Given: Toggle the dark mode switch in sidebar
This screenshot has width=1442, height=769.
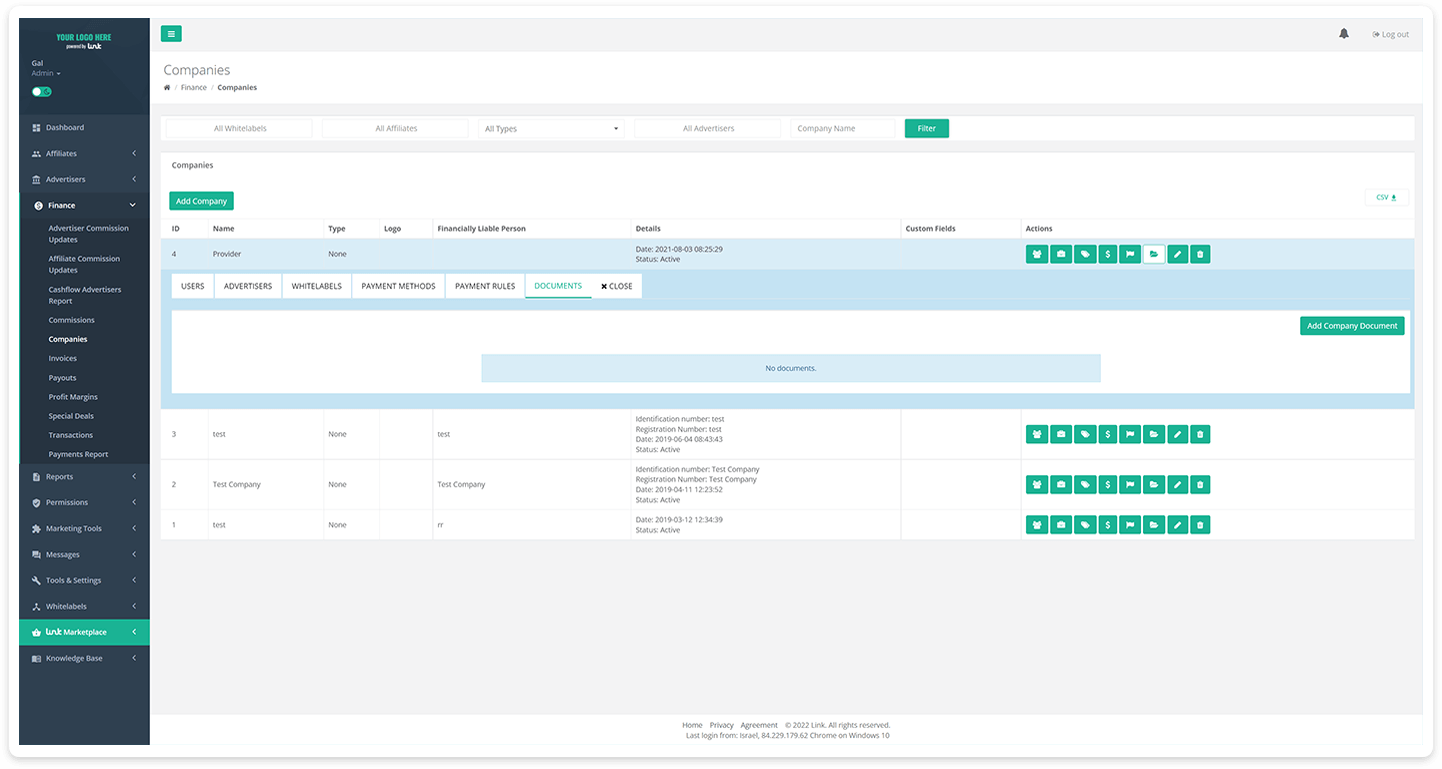Looking at the screenshot, I should click(41, 92).
